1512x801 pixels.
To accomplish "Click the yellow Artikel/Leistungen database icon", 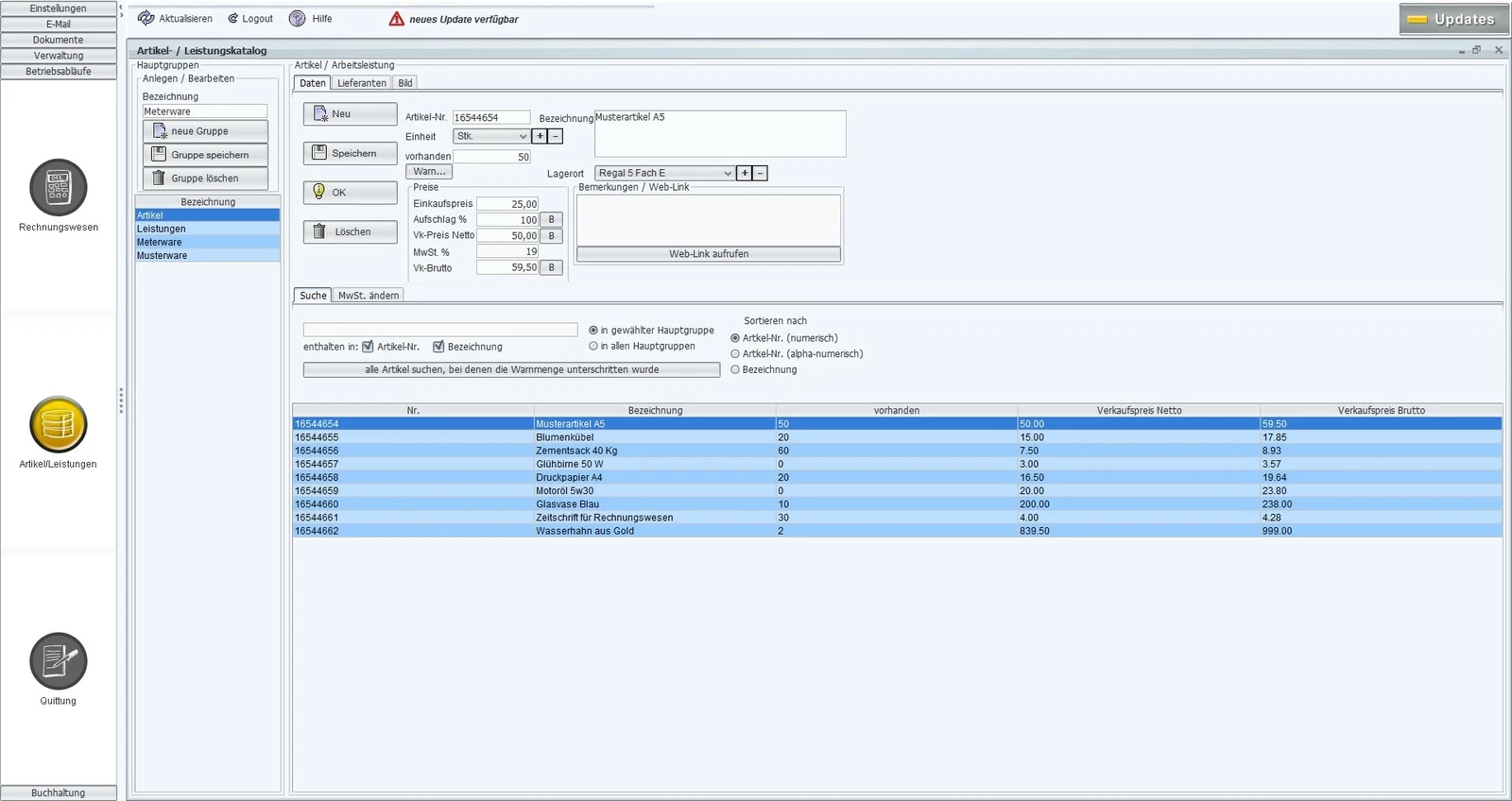I will [x=58, y=425].
